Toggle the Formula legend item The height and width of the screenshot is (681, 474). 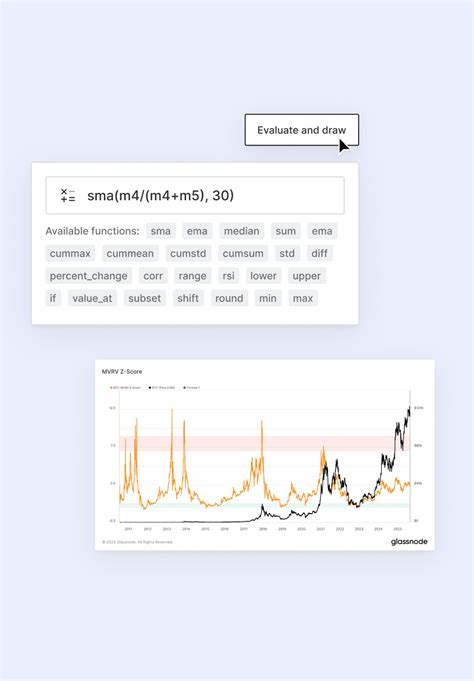click(192, 387)
